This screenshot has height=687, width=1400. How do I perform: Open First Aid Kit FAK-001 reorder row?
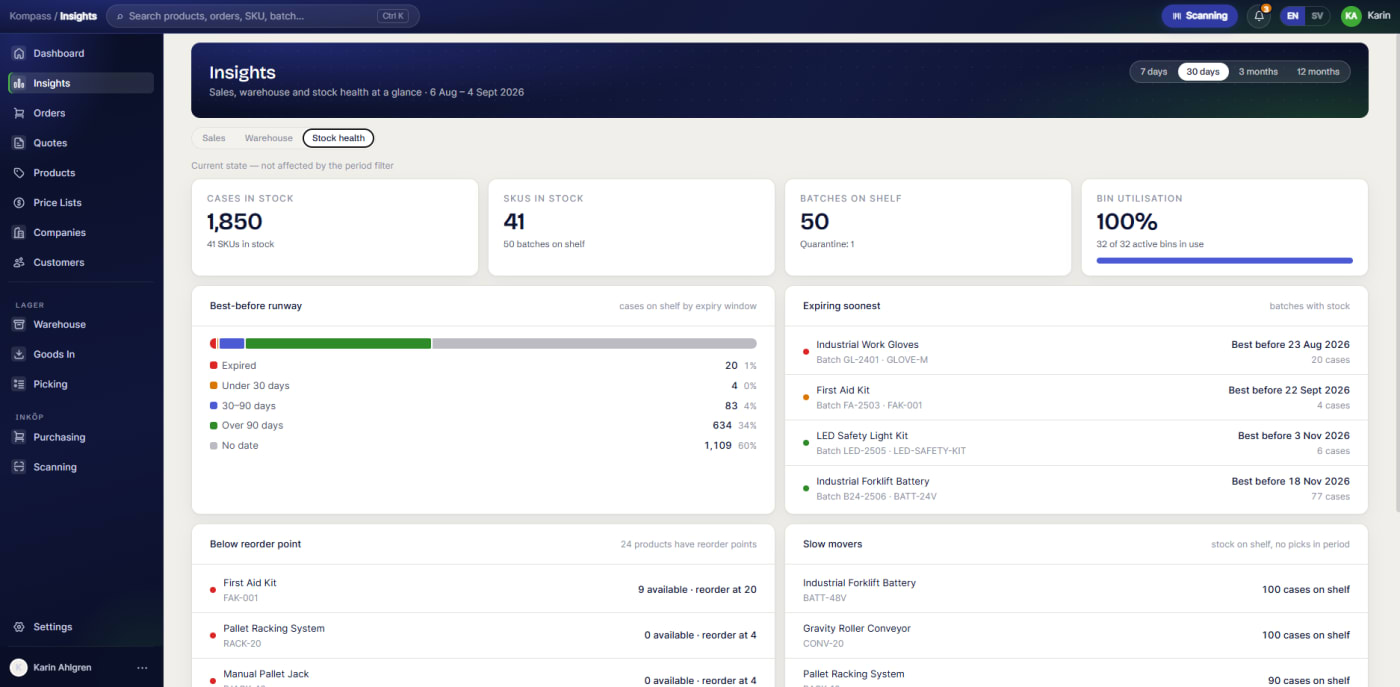click(483, 590)
